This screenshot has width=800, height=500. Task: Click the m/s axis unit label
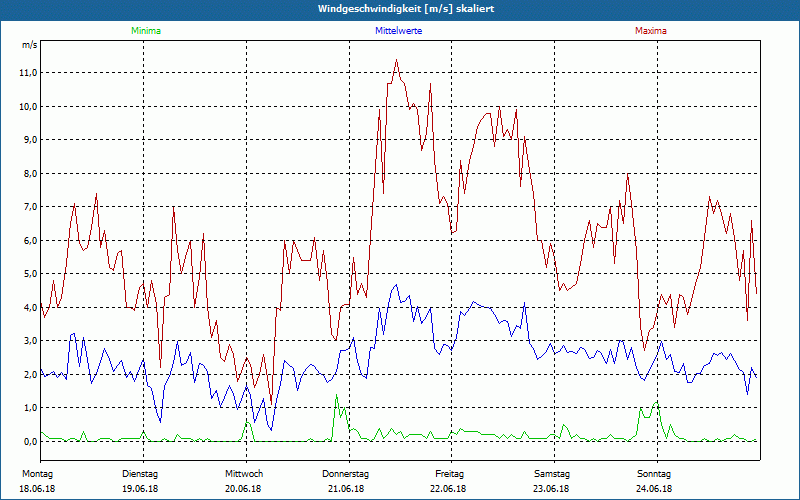[x=30, y=45]
